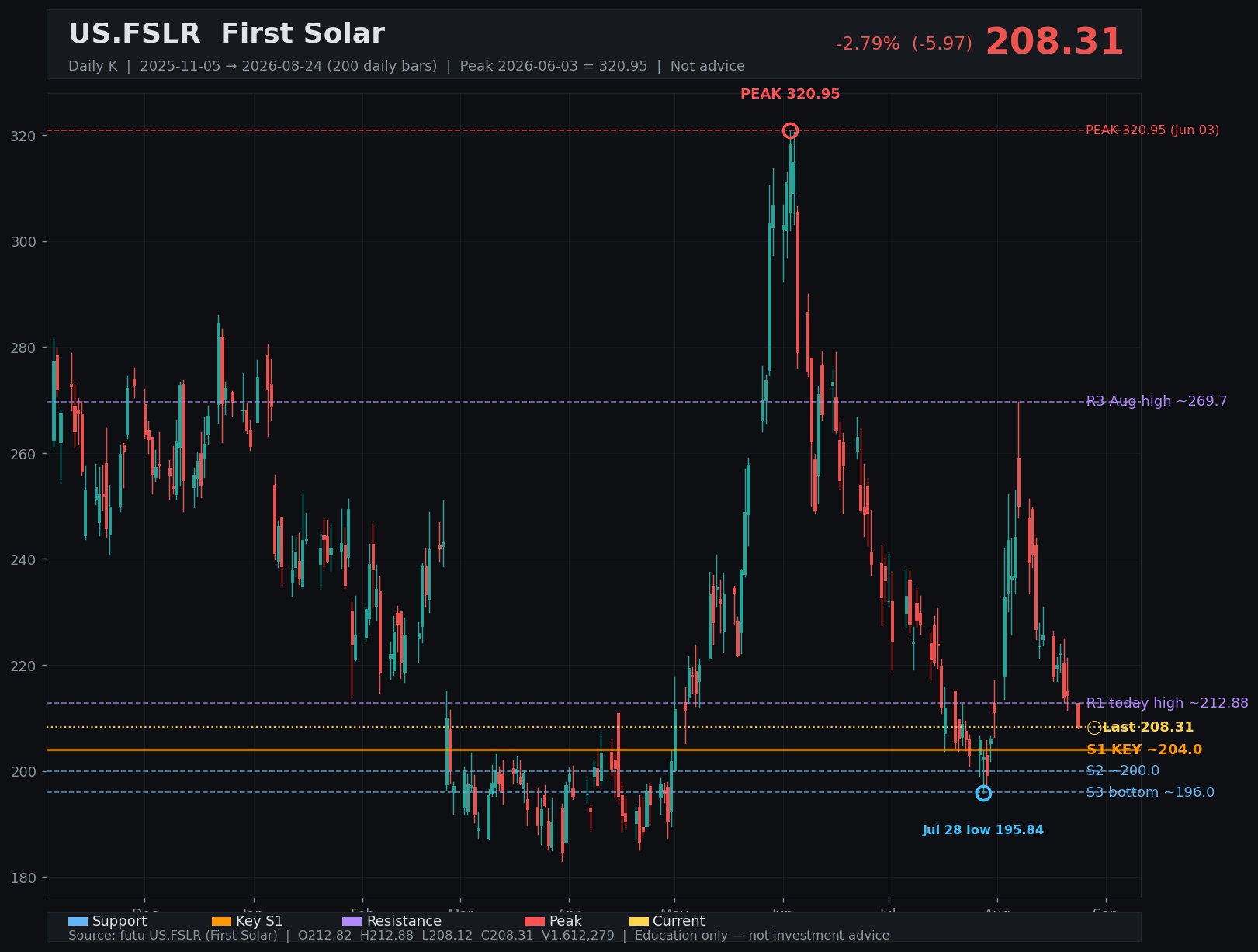Click the orange Key S1 legend swatch
Image resolution: width=1258 pixels, height=952 pixels.
pos(222,922)
